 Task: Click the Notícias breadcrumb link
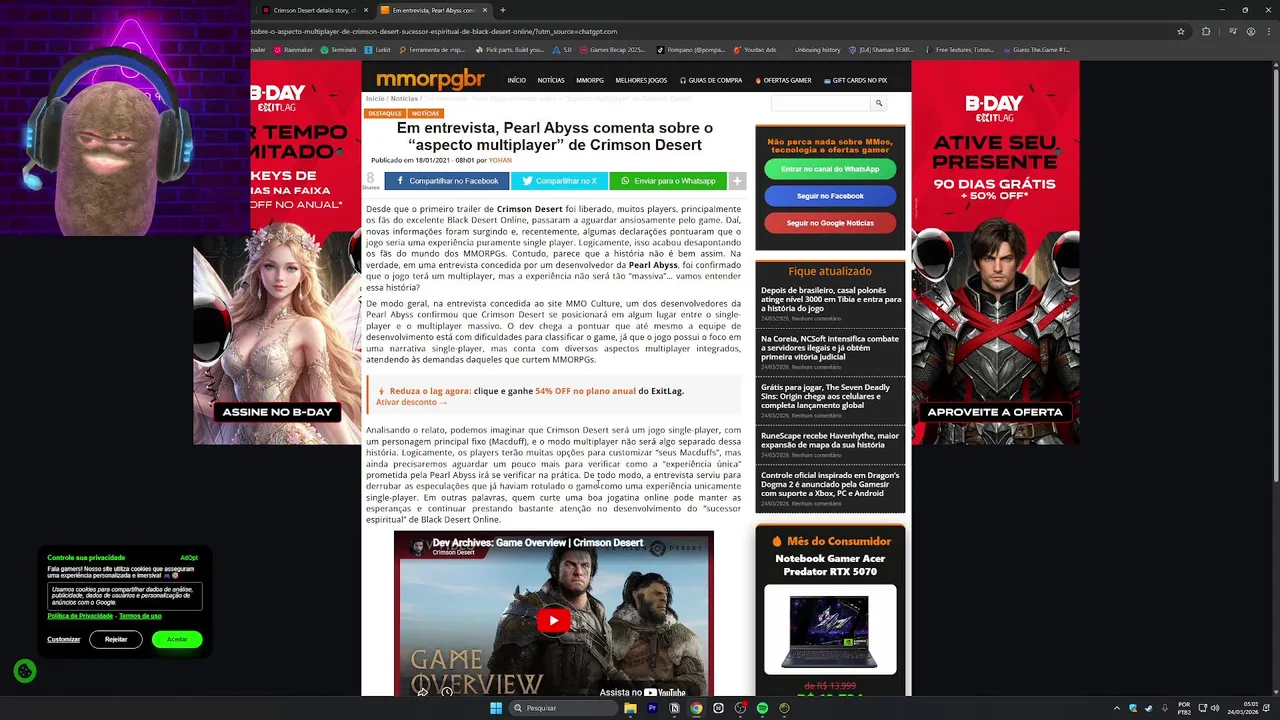click(x=404, y=99)
